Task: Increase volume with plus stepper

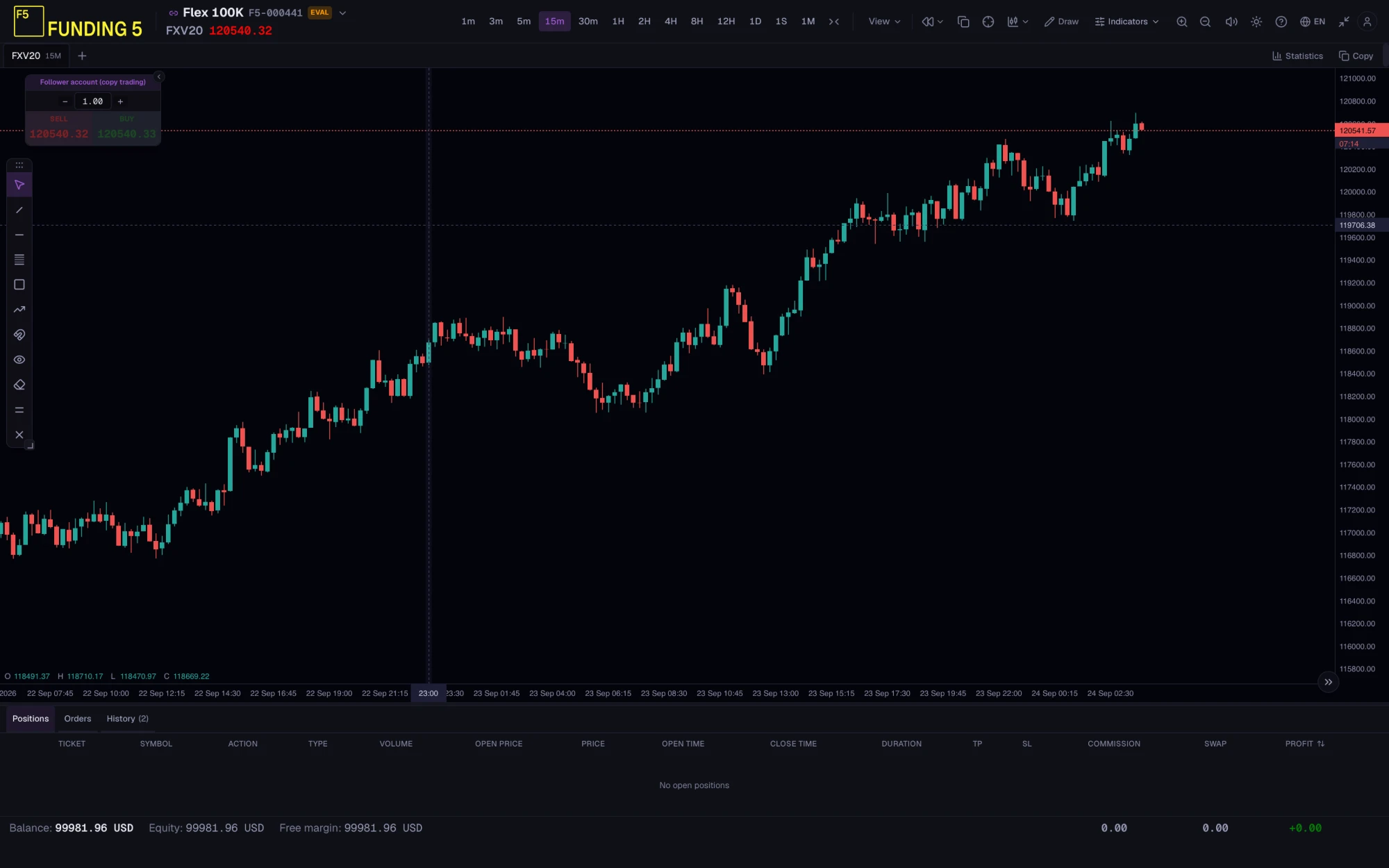Action: tap(120, 101)
